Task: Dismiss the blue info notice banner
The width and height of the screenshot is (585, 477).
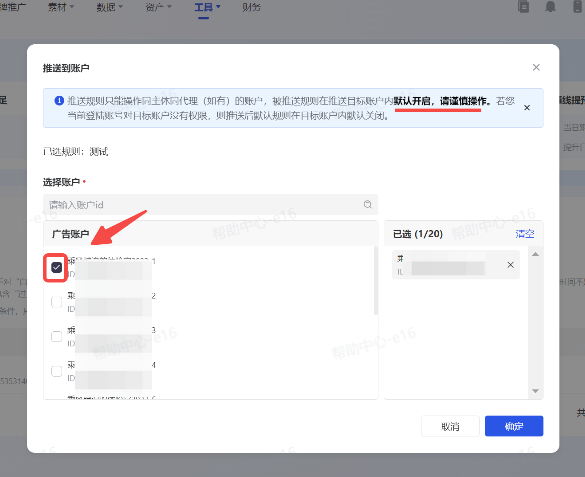Action: [527, 108]
